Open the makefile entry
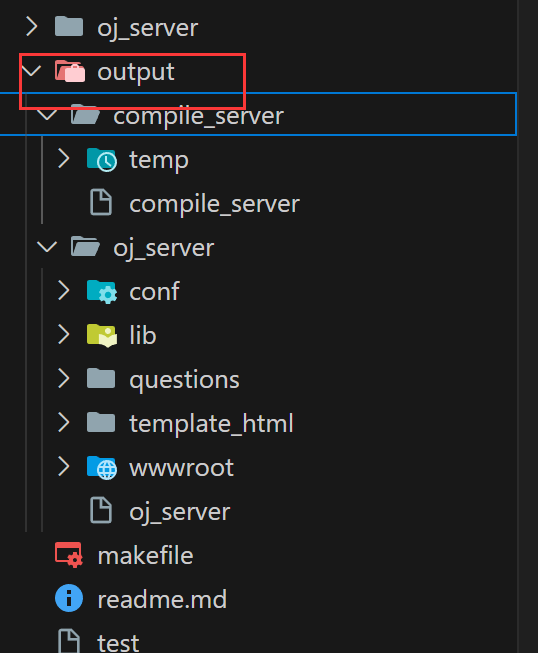Screen dimensions: 538x653 [x=145, y=555]
